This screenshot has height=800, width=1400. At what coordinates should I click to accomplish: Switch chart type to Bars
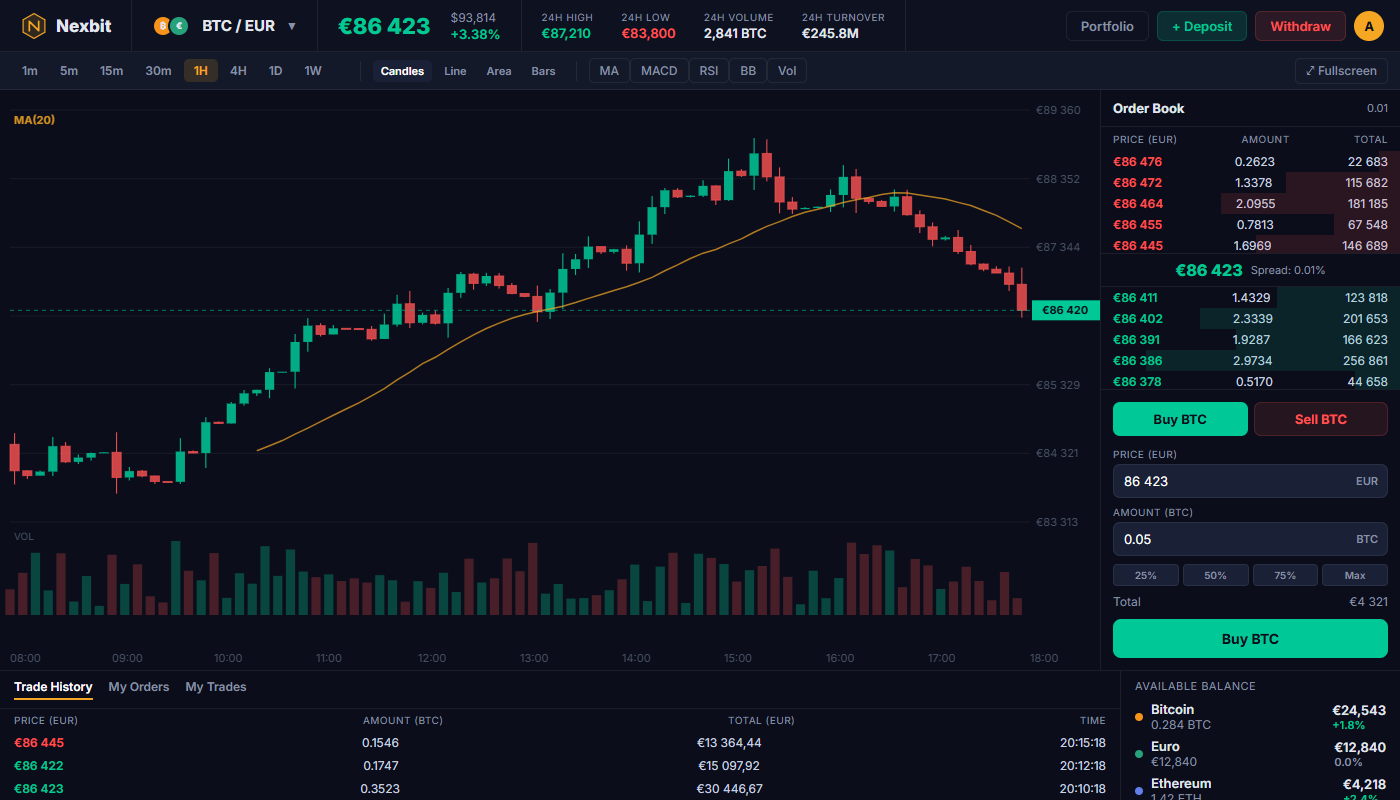click(x=544, y=71)
